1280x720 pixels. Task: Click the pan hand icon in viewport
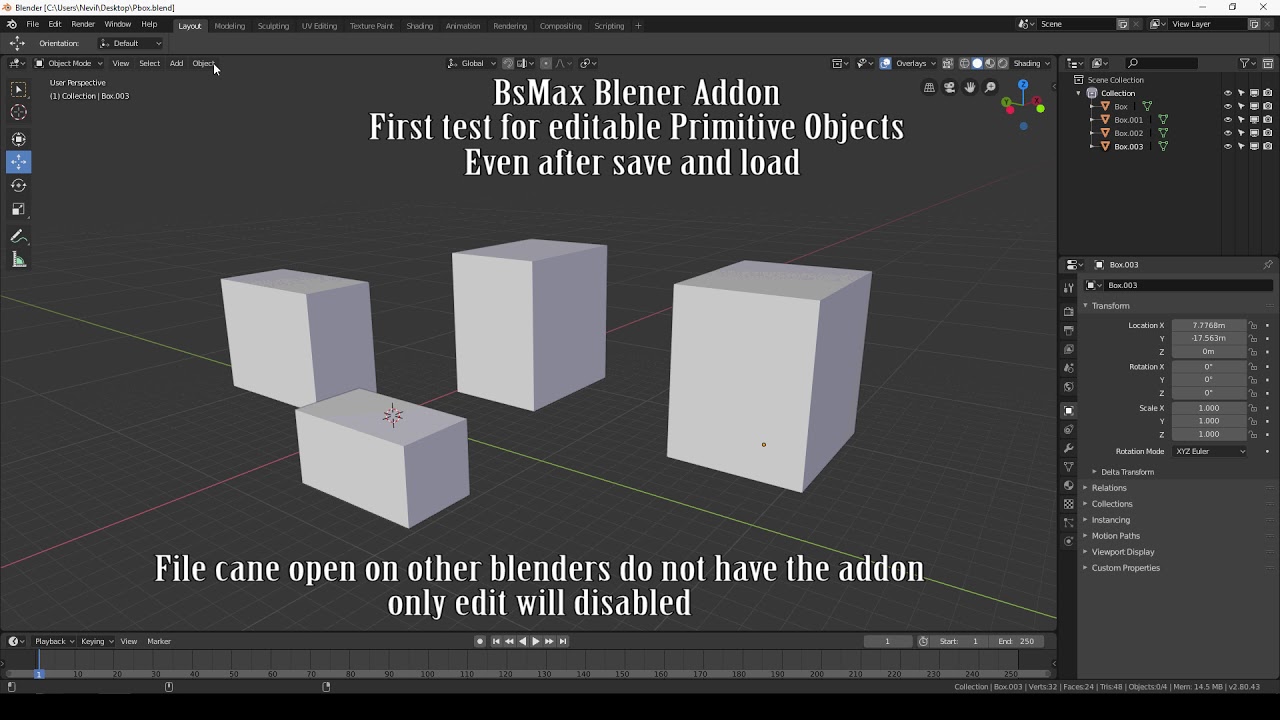pyautogui.click(x=970, y=88)
